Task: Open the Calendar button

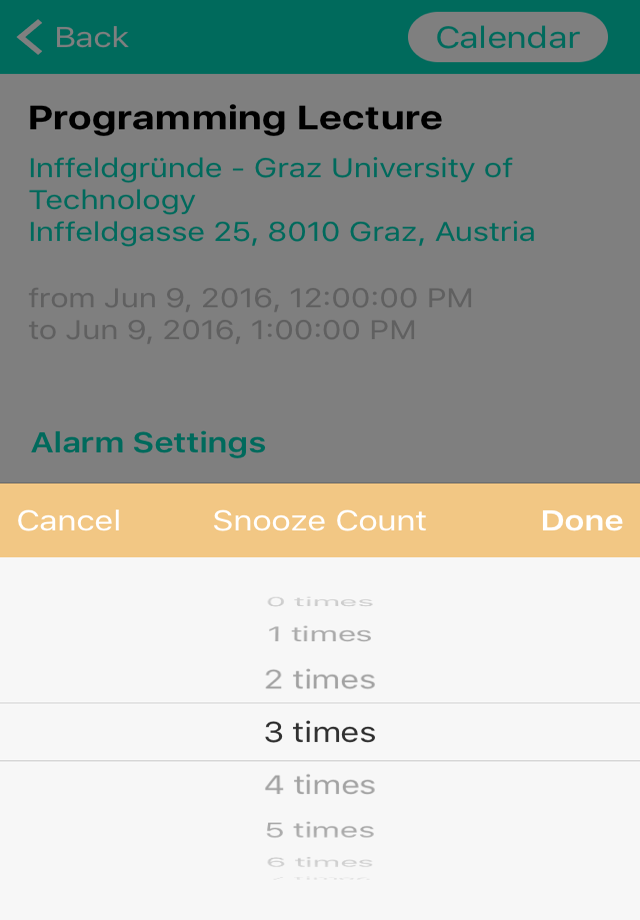Action: pyautogui.click(x=507, y=37)
